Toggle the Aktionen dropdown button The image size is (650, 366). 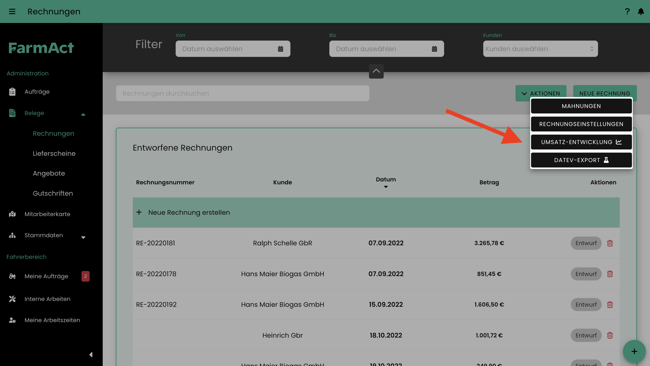pyautogui.click(x=541, y=93)
